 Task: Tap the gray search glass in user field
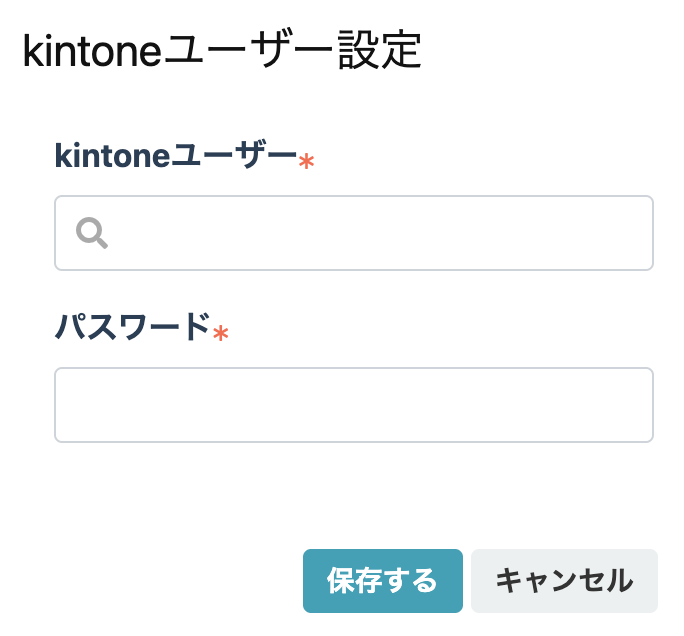click(92, 233)
